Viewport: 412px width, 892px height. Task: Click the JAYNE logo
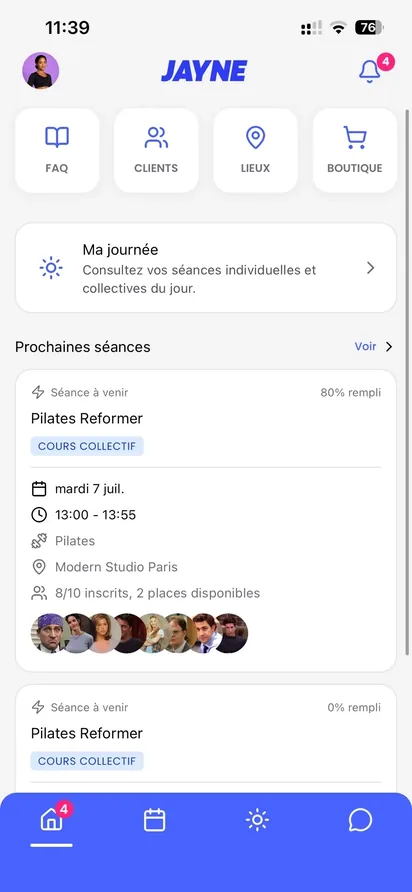(204, 71)
